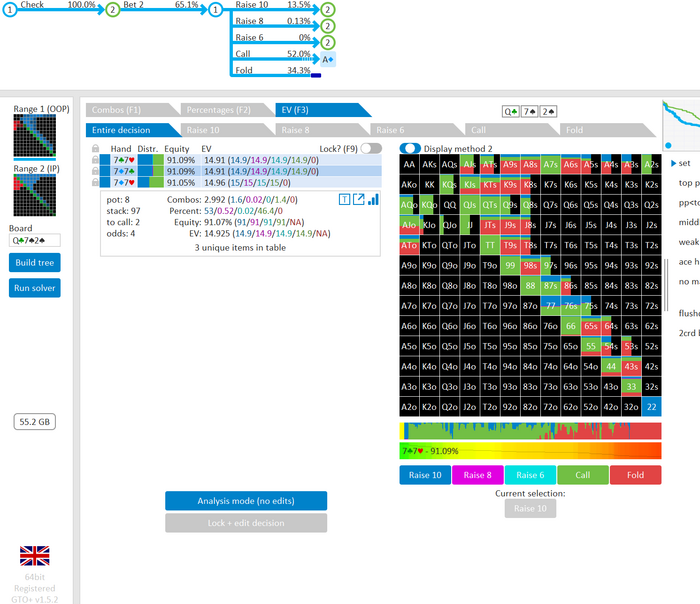Select the blue 22 cell in the matrix
Screen dimensions: 700x604
651,407
